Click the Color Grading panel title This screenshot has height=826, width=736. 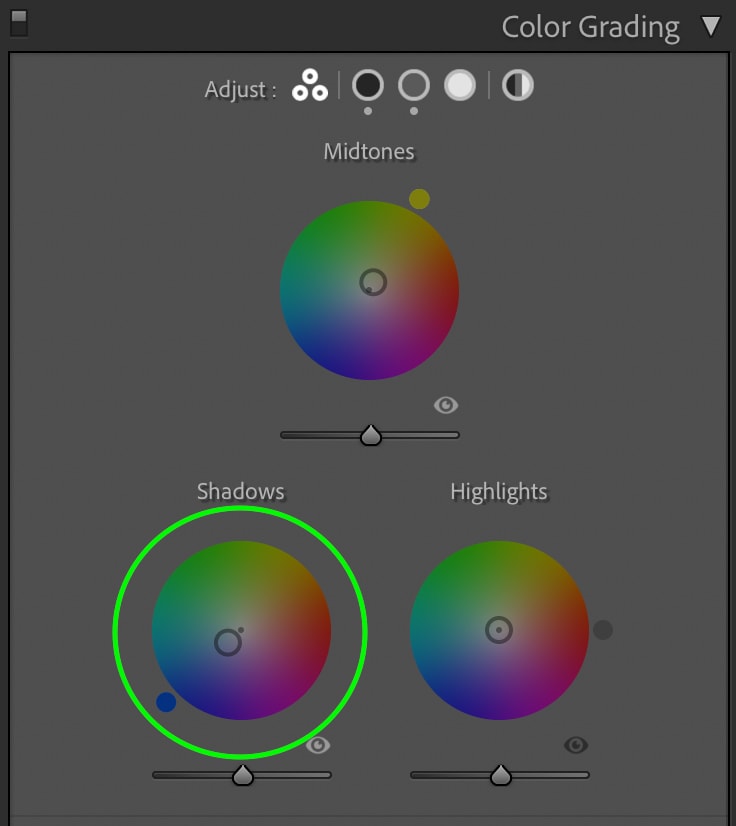[591, 27]
